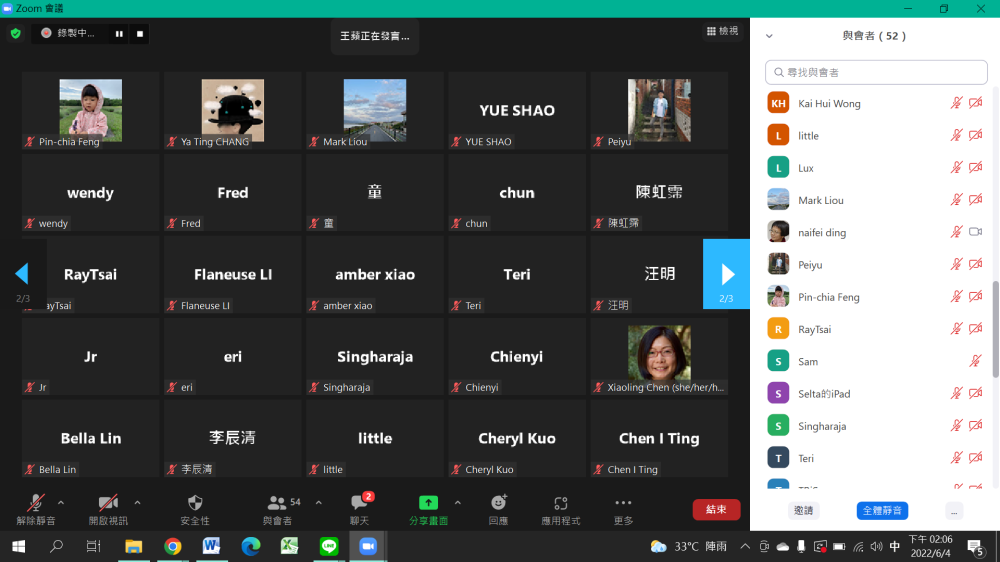Unmute microphone (解除靜音) button
1000x562 pixels.
coord(36,503)
